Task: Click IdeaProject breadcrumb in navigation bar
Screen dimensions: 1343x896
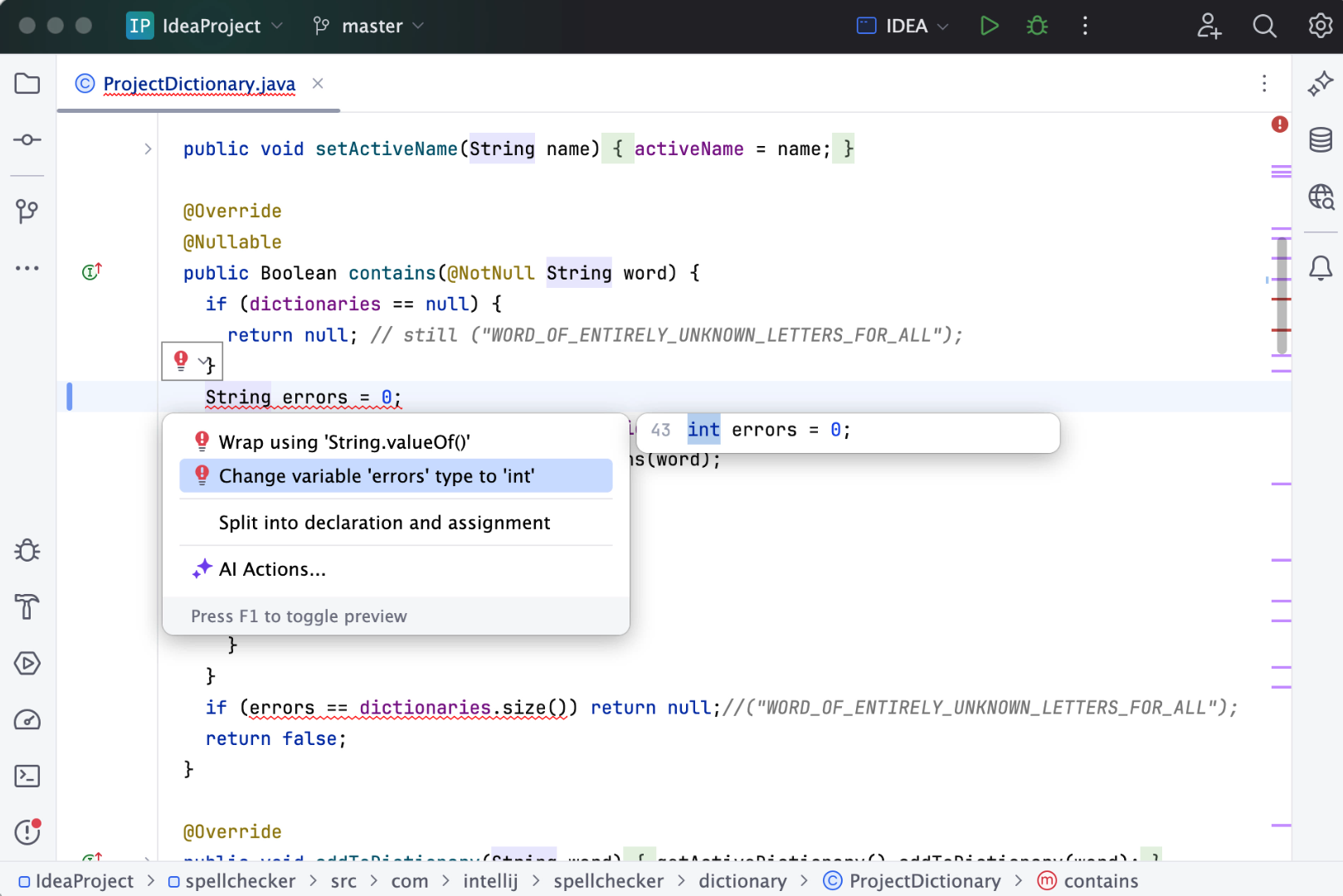Action: pos(76,881)
